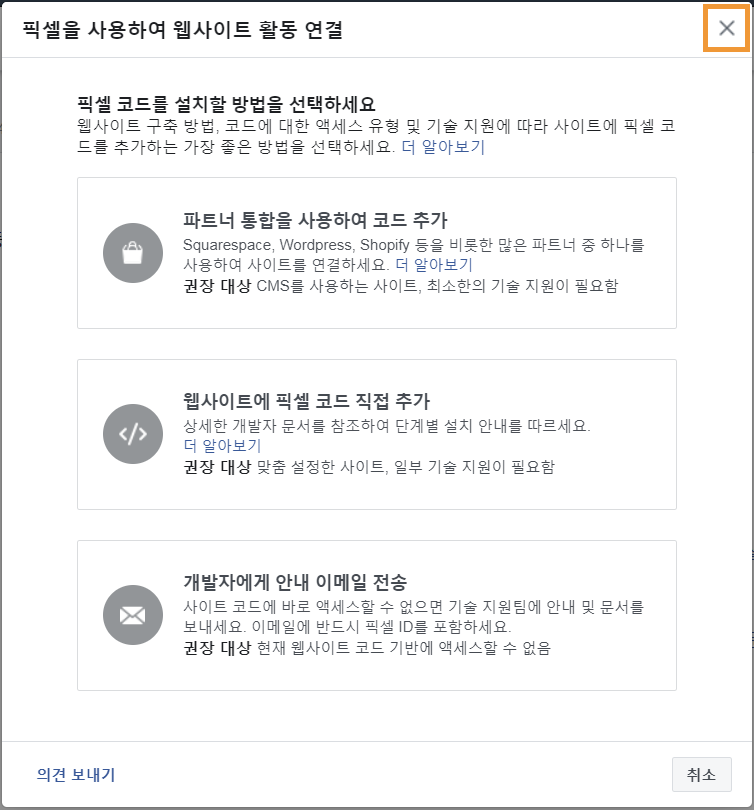Click the 현재 웹사이트 코드 기반 recommendation line
Viewport: 754px width, 810px height.
point(367,647)
